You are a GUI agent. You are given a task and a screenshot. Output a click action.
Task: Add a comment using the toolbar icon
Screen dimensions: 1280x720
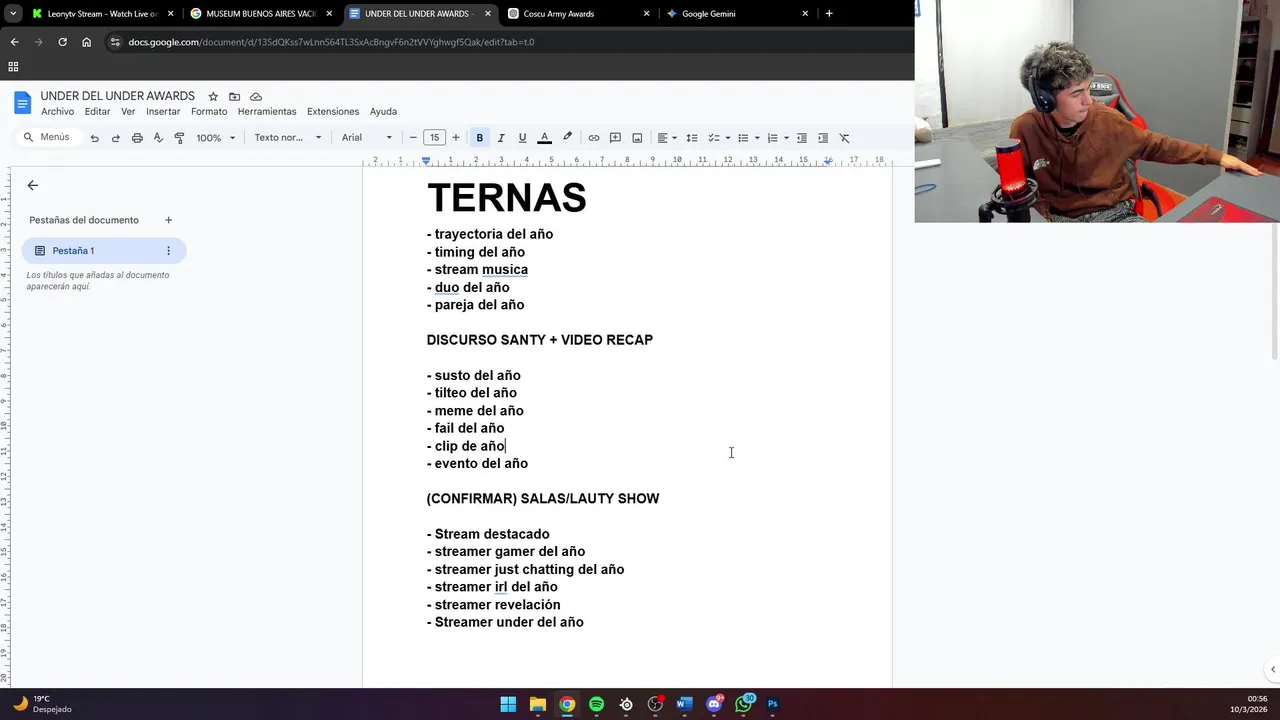(615, 138)
